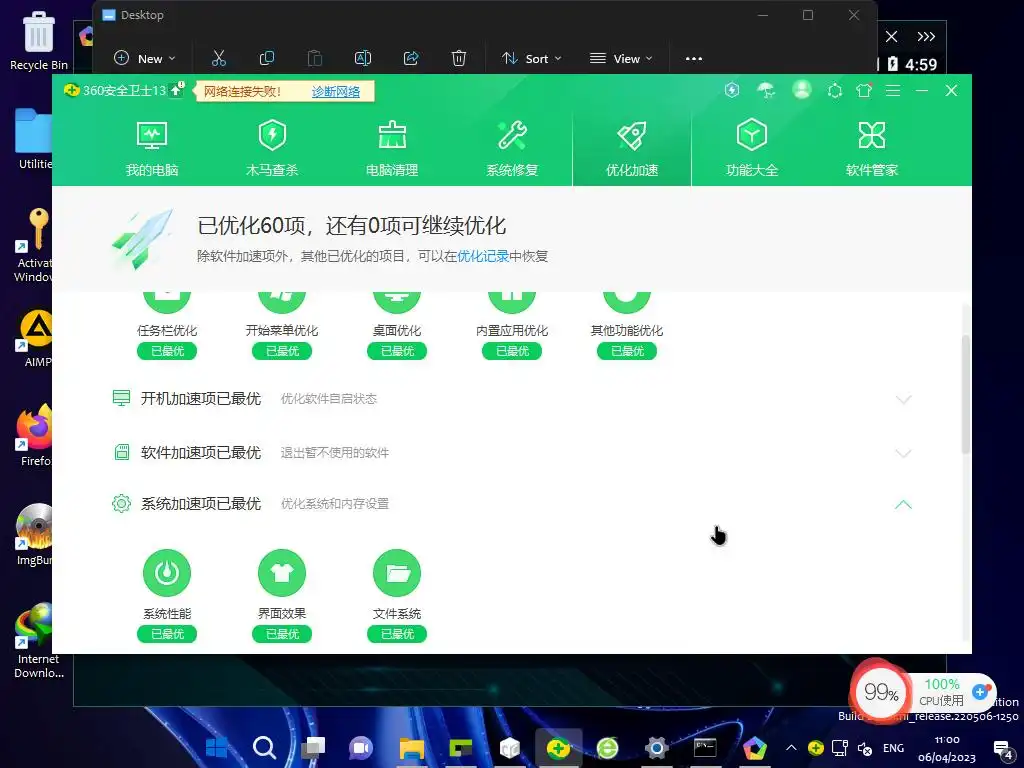This screenshot has height=768, width=1024.
Task: Open Command Prompt on taskbar
Action: [x=705, y=747]
